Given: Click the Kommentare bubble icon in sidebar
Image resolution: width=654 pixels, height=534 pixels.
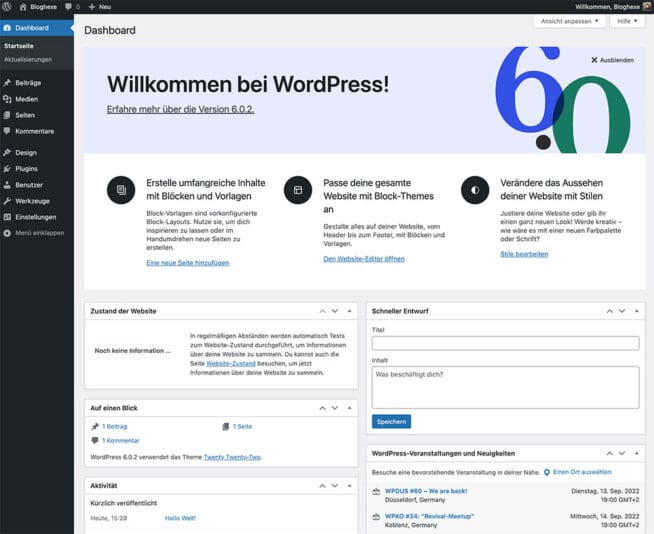Looking at the screenshot, I should [x=7, y=131].
